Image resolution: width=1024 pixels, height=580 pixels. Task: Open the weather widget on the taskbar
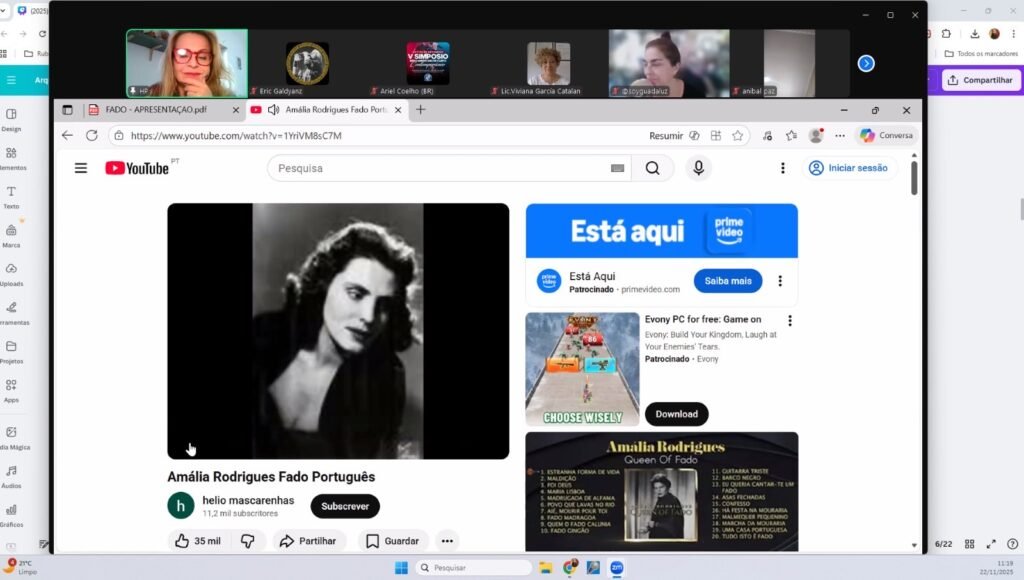(20, 567)
